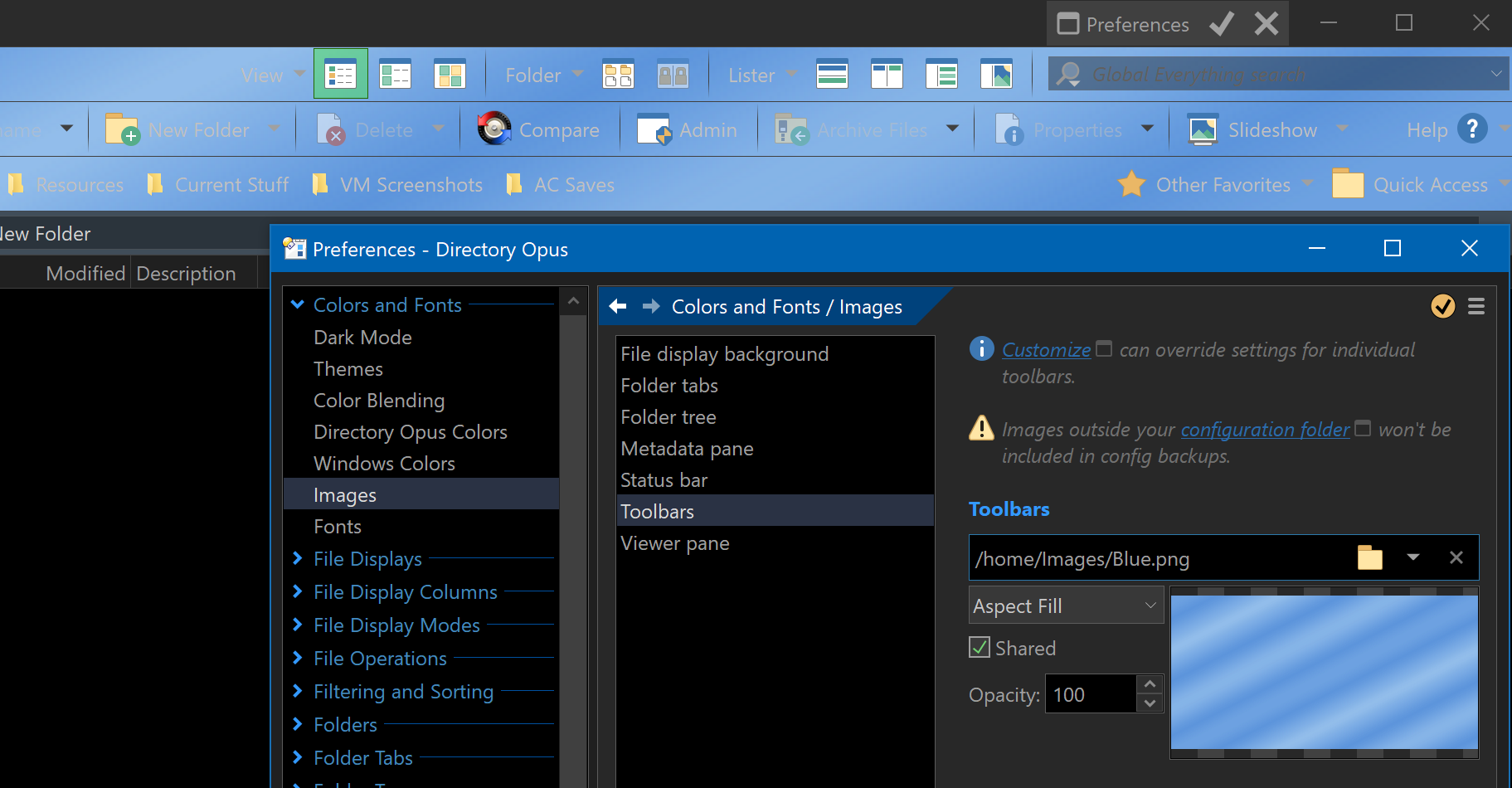
Task: Toggle the Shared checkbox under Toolbars
Action: tap(979, 647)
